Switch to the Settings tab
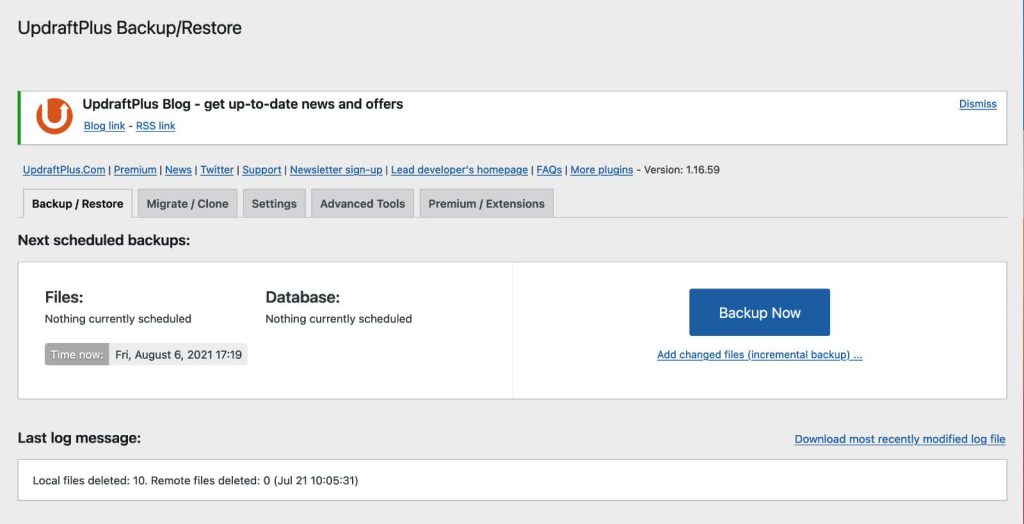Screen dimensions: 1024x524 (274, 203)
